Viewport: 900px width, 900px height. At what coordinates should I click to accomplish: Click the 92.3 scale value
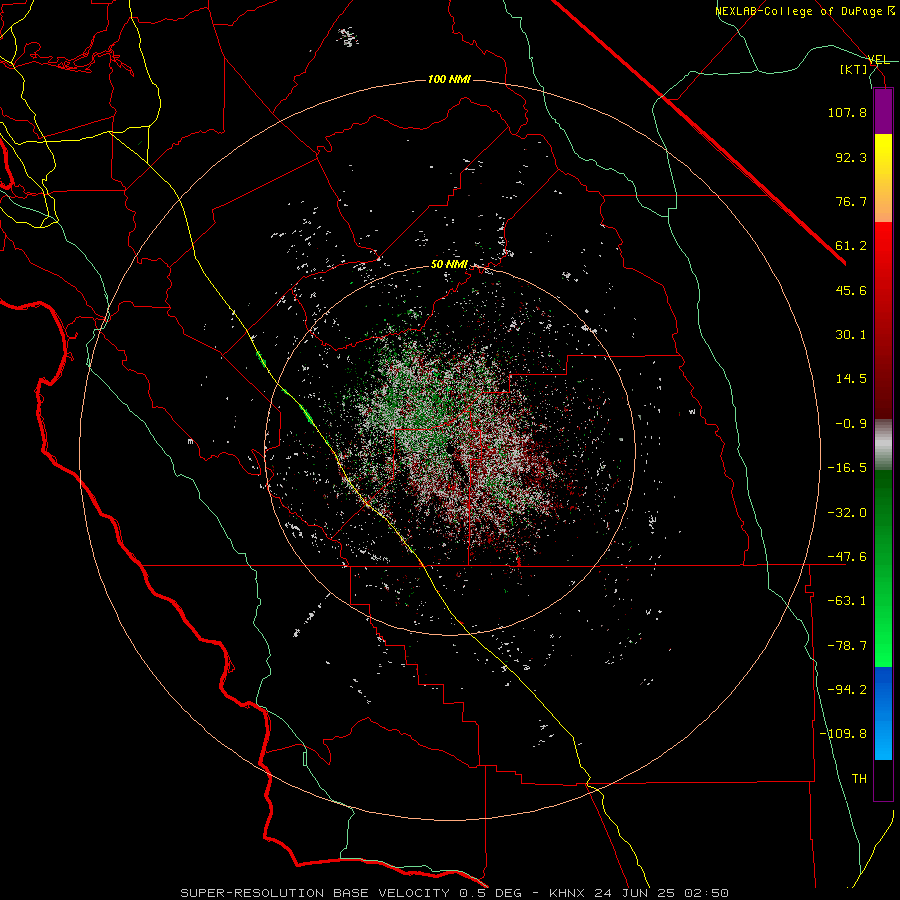tap(851, 157)
